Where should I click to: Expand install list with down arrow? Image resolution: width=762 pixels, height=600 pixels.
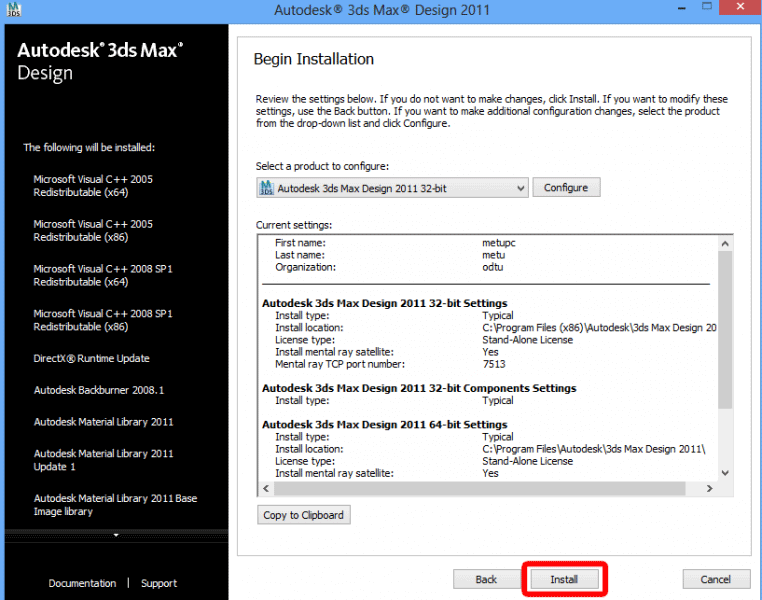pos(116,535)
